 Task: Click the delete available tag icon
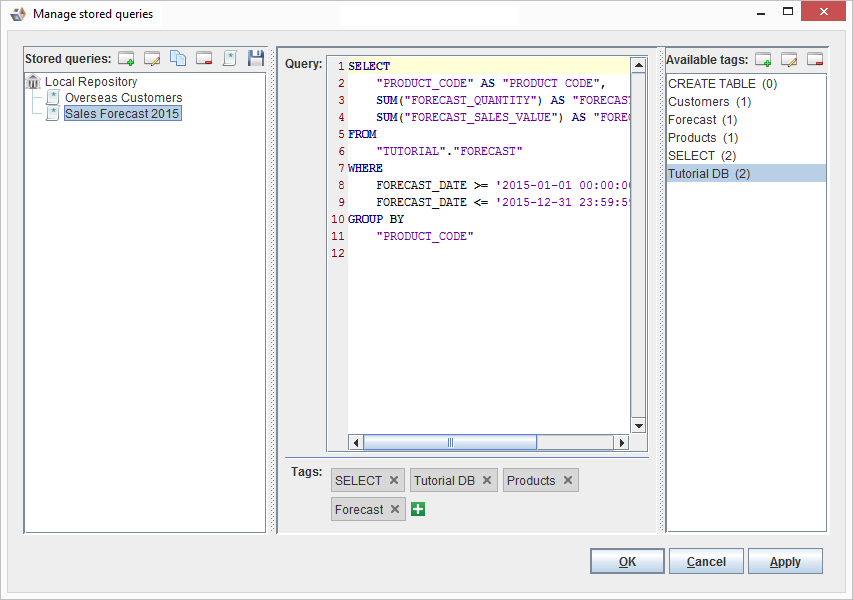tap(815, 60)
